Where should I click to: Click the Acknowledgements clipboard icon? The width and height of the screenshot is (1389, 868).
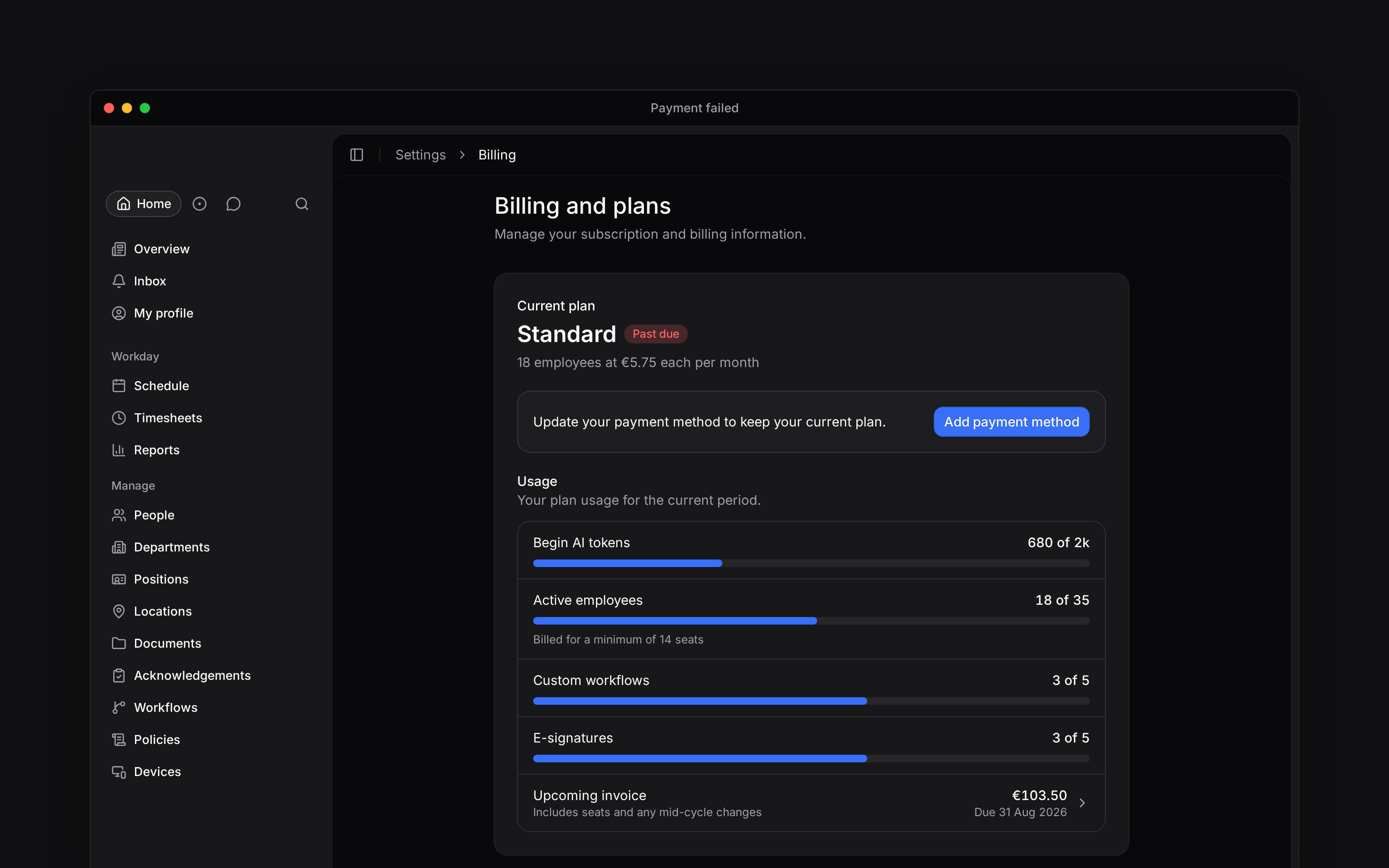[x=119, y=676]
